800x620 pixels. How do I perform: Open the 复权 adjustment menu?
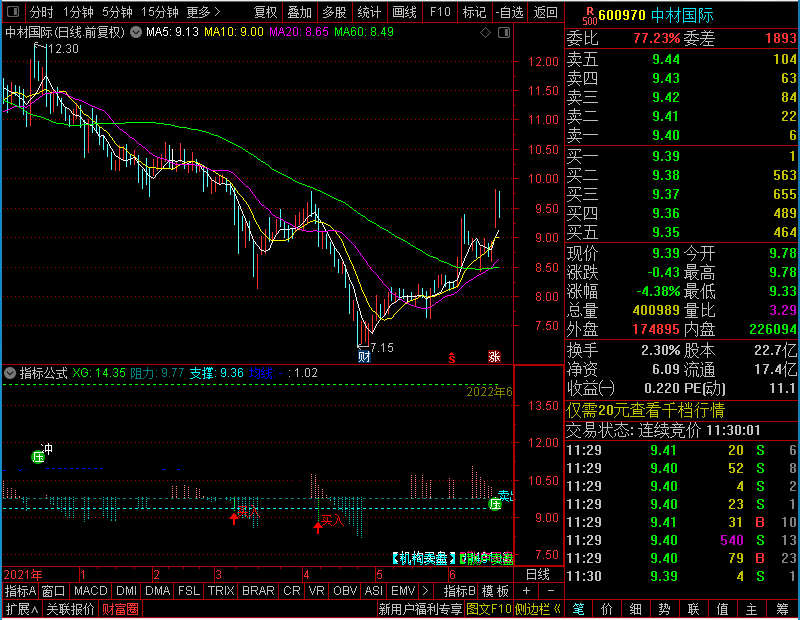point(265,12)
